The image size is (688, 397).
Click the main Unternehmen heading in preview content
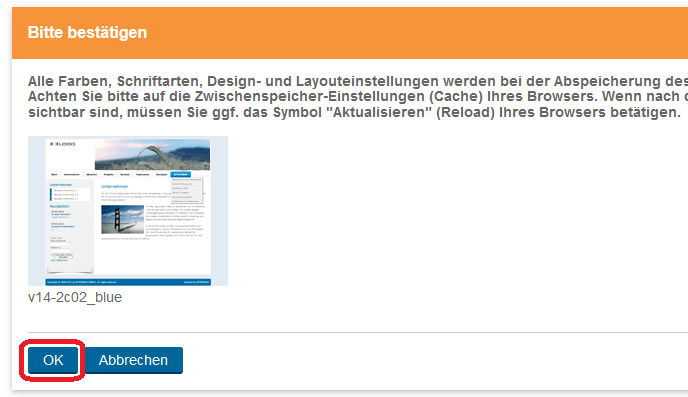tap(115, 186)
